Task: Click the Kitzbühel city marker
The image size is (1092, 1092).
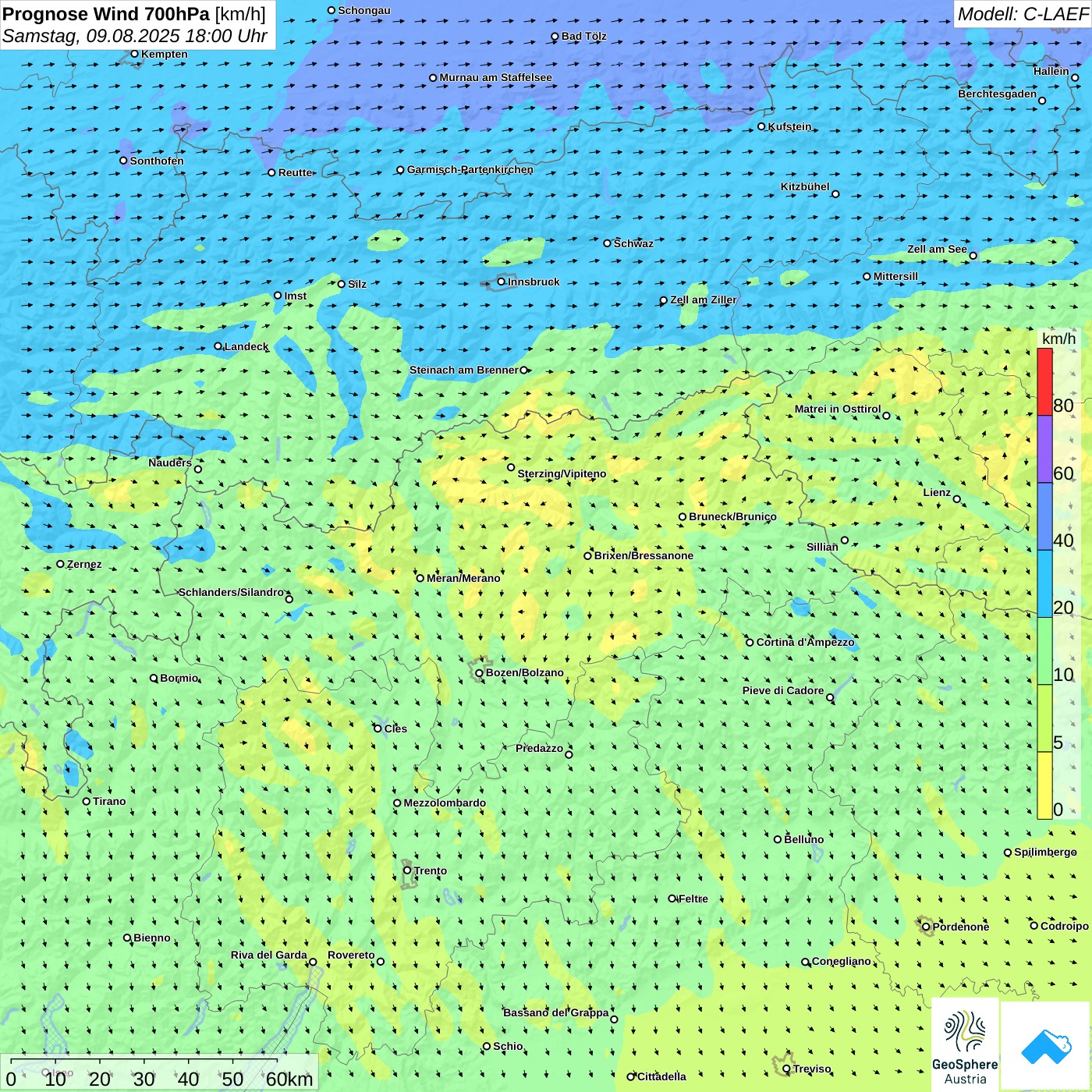Action: 835,193
